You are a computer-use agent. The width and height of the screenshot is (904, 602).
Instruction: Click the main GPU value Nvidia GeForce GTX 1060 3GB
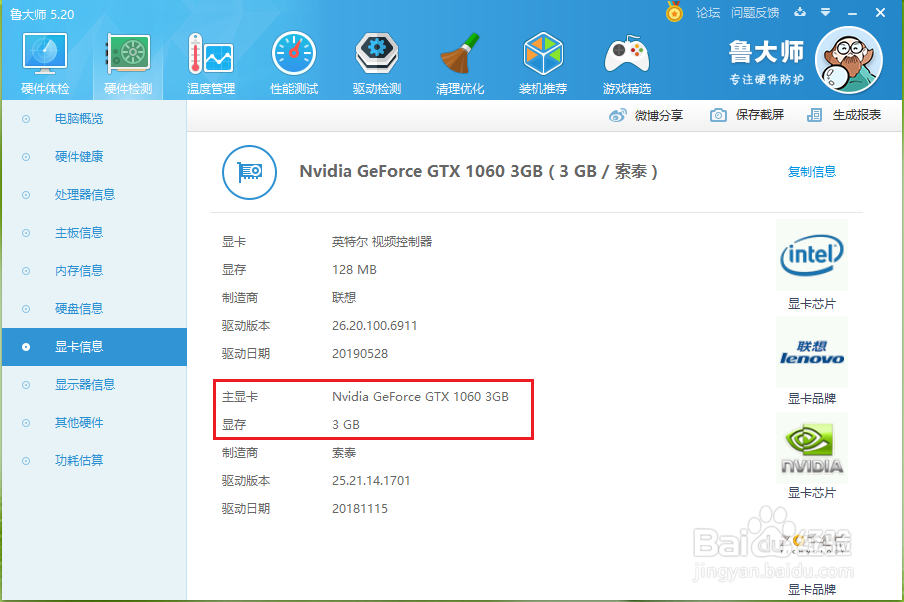(x=420, y=397)
